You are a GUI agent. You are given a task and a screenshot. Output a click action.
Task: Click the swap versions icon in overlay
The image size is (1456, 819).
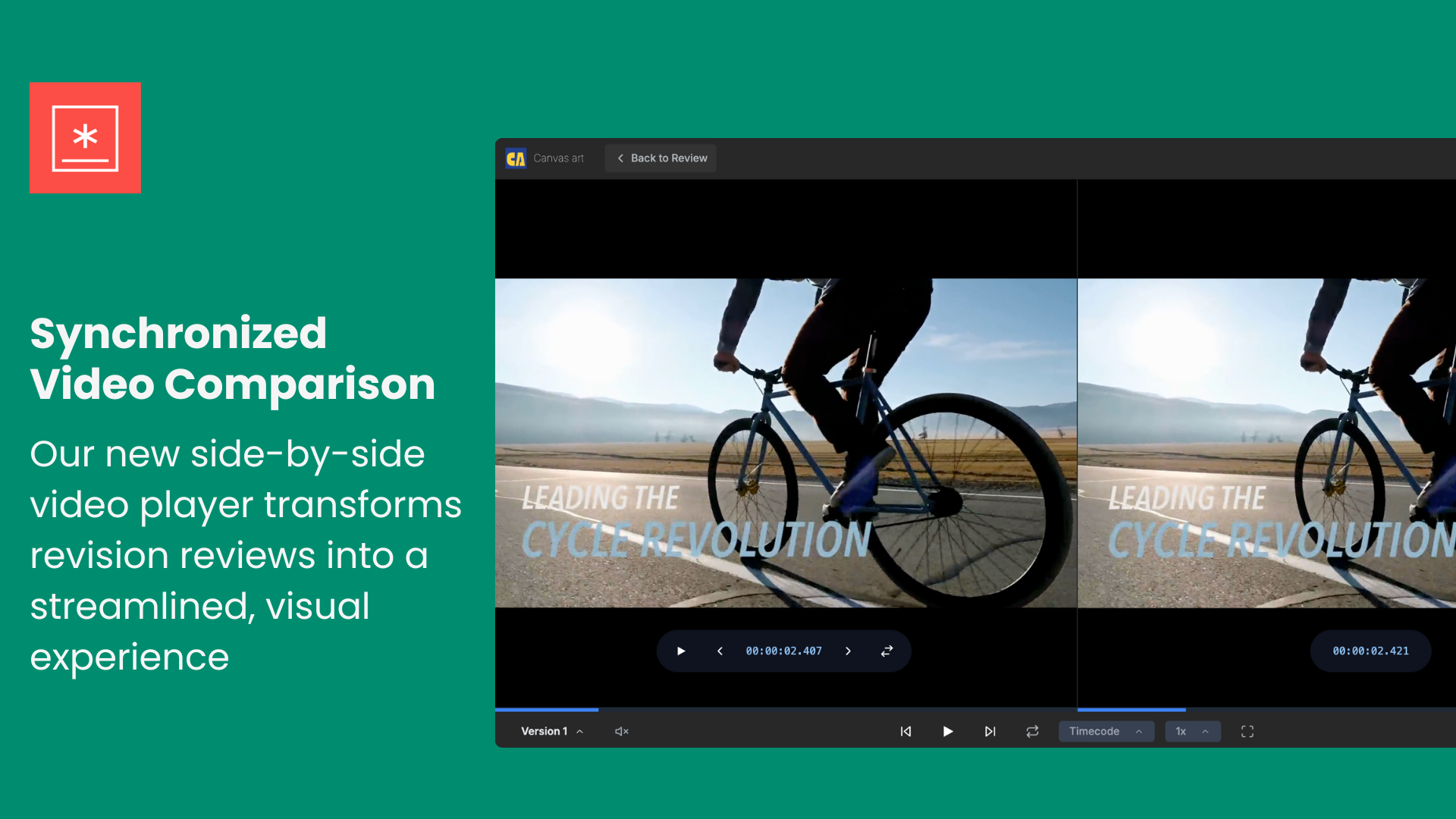[x=886, y=651]
